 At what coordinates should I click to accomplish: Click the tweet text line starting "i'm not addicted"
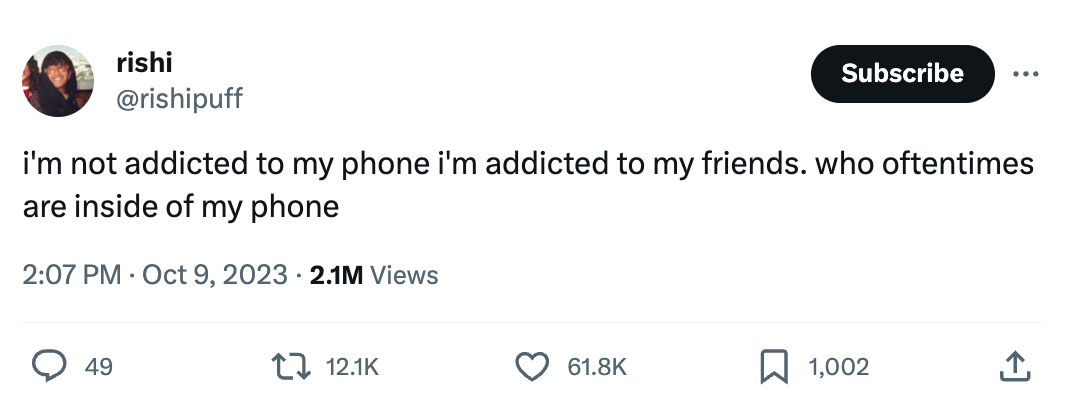point(528,164)
